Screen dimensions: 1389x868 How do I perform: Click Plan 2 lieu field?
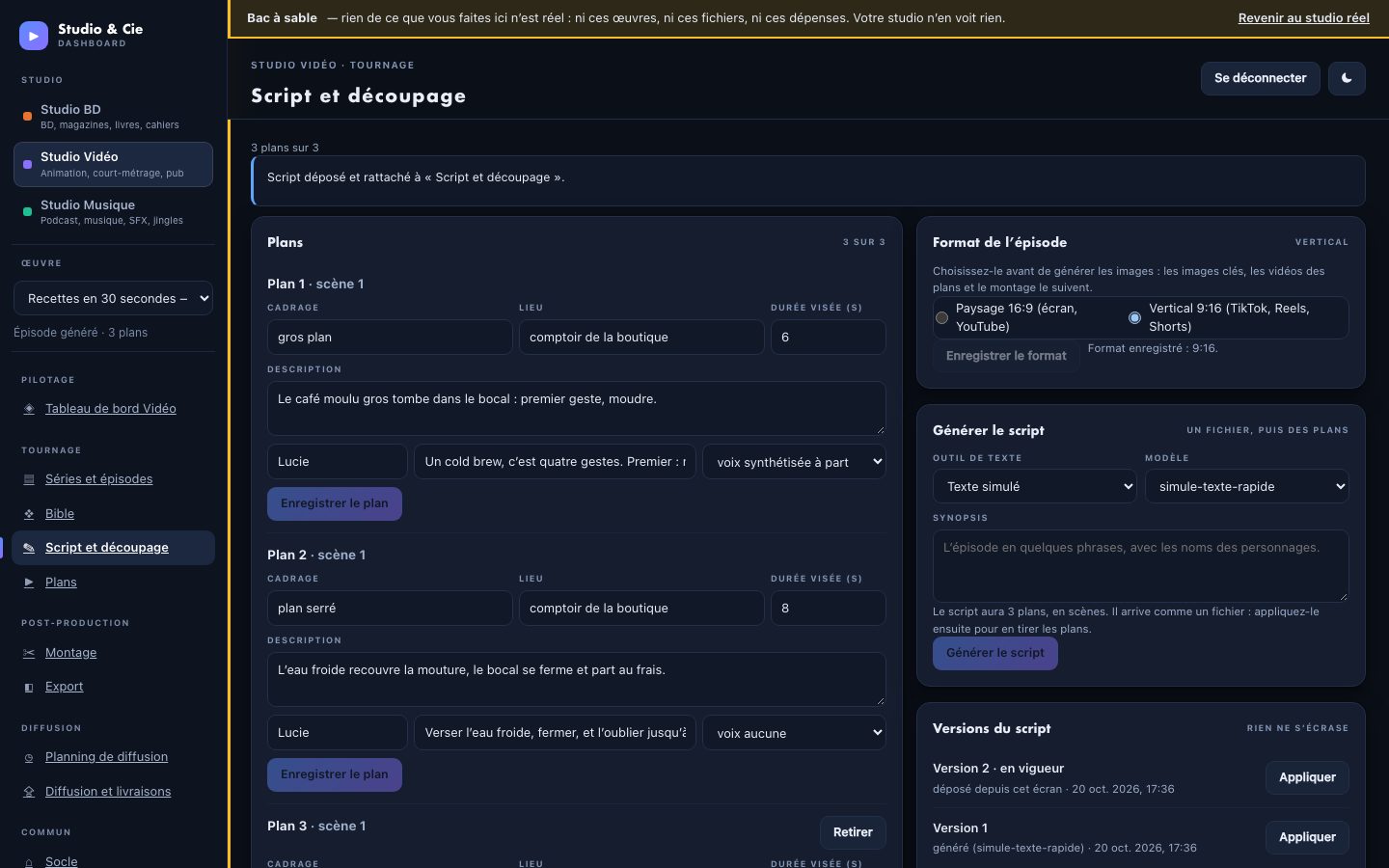point(641,609)
